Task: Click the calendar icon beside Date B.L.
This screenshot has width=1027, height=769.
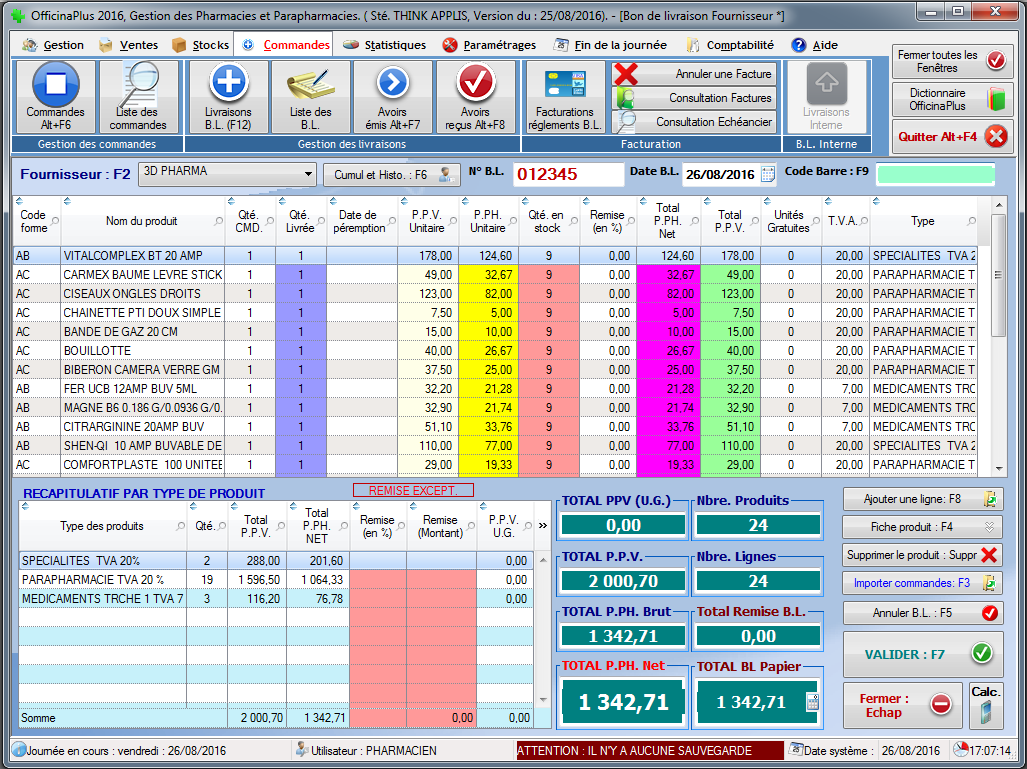Action: coord(768,174)
